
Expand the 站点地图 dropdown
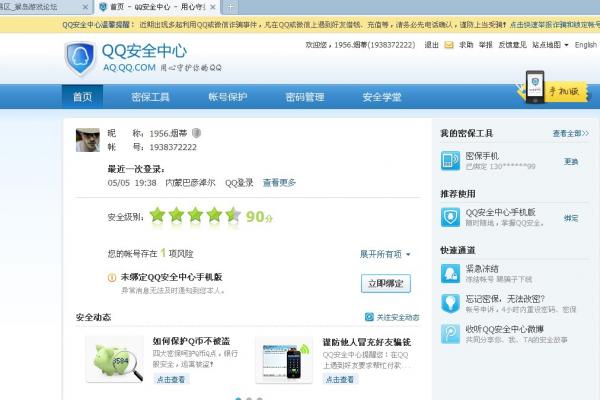point(550,45)
